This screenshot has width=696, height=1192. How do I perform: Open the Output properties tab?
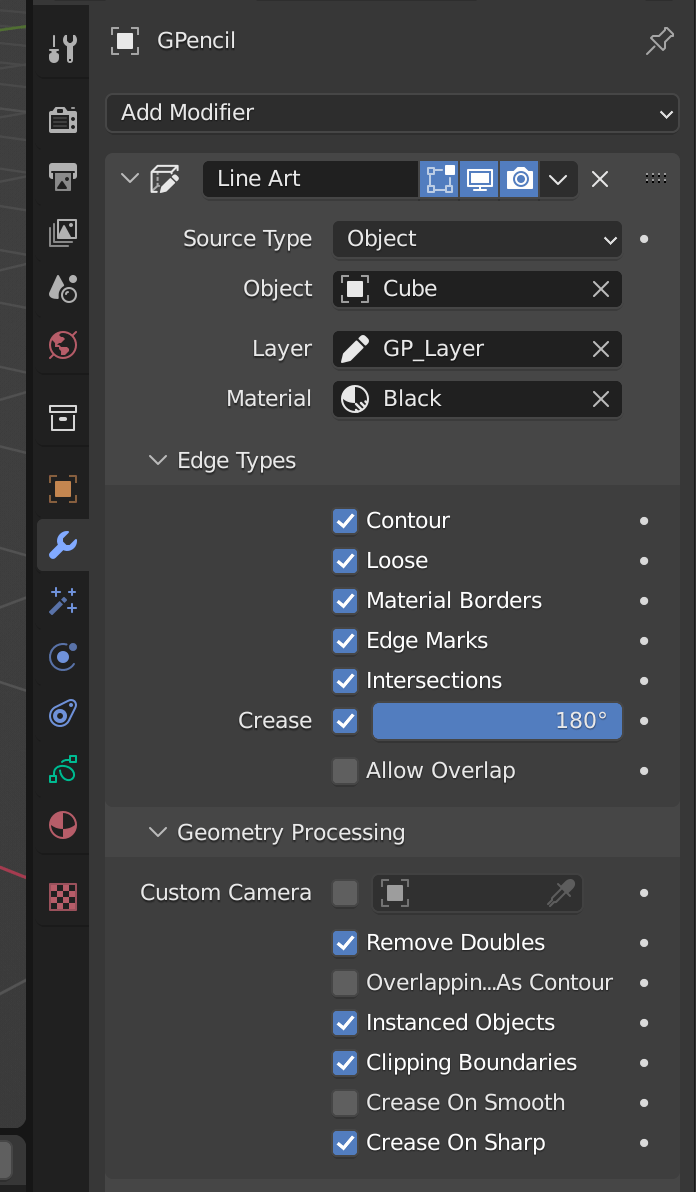click(63, 177)
